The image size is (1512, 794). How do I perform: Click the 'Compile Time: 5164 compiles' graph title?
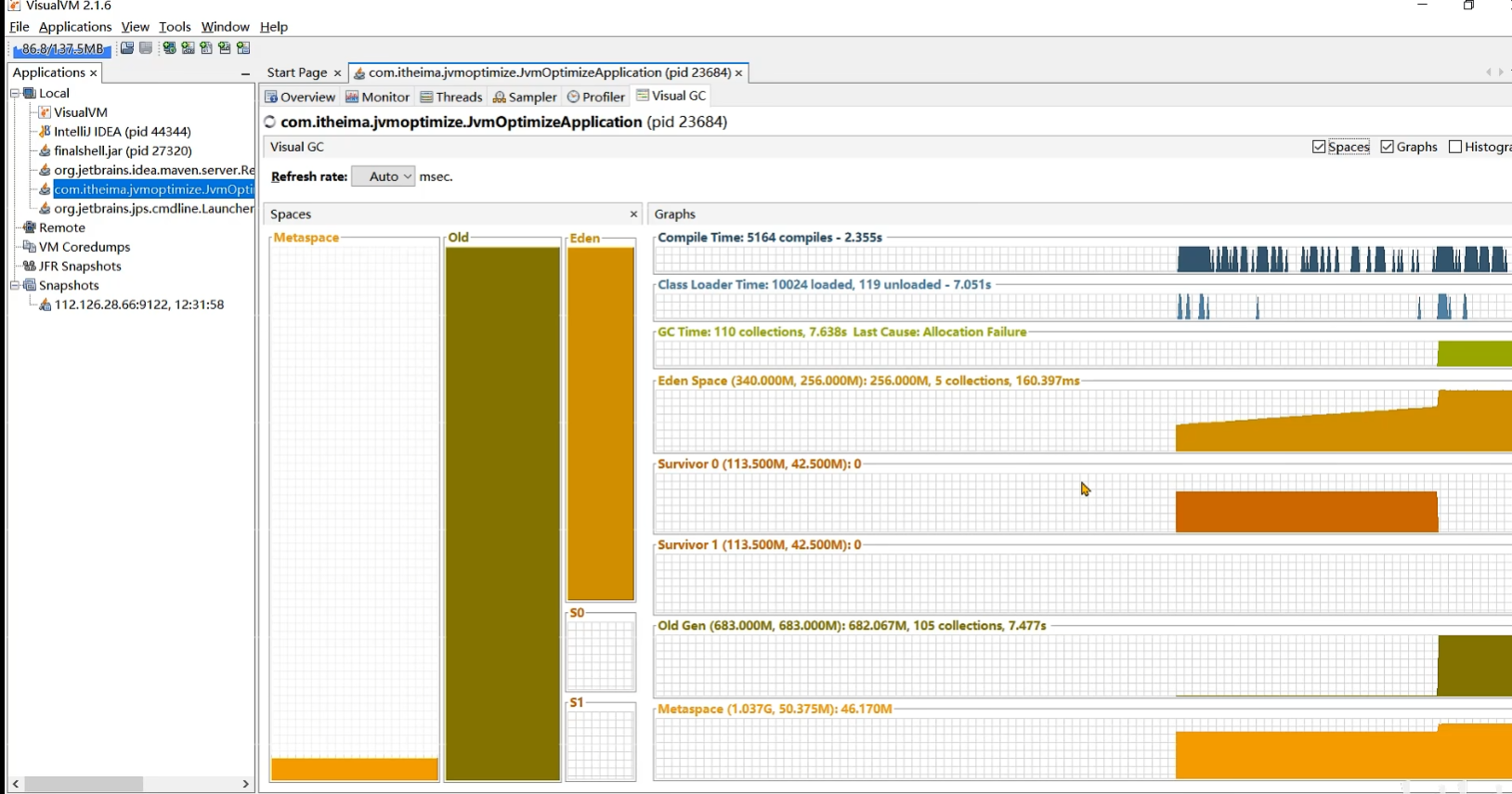770,238
